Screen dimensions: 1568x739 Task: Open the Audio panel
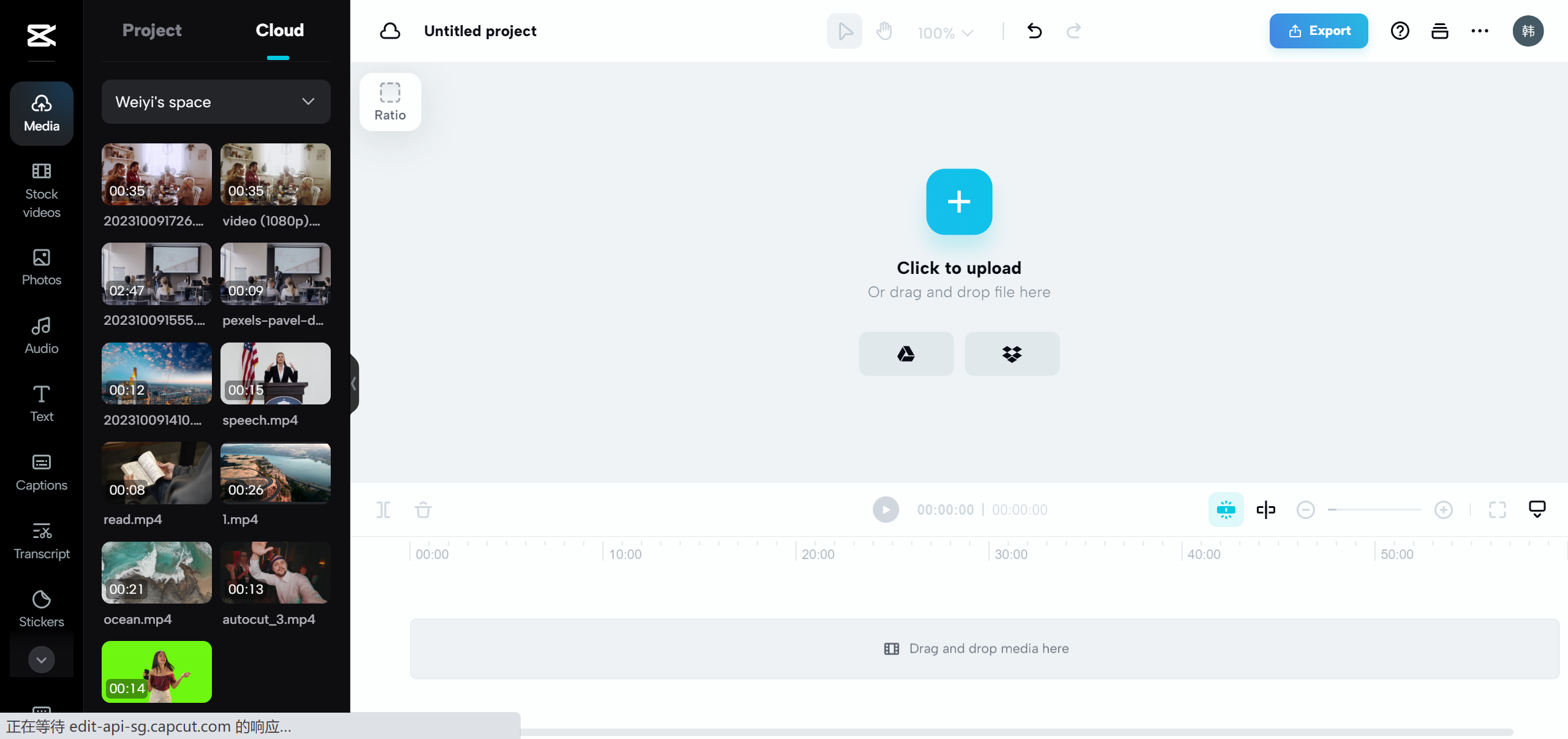40,334
